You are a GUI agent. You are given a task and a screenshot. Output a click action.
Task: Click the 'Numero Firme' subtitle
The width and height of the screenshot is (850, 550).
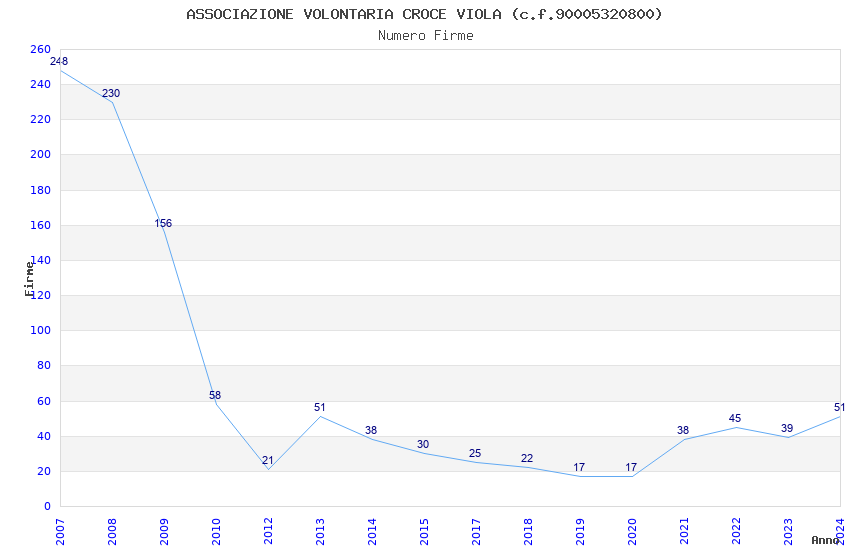426,36
